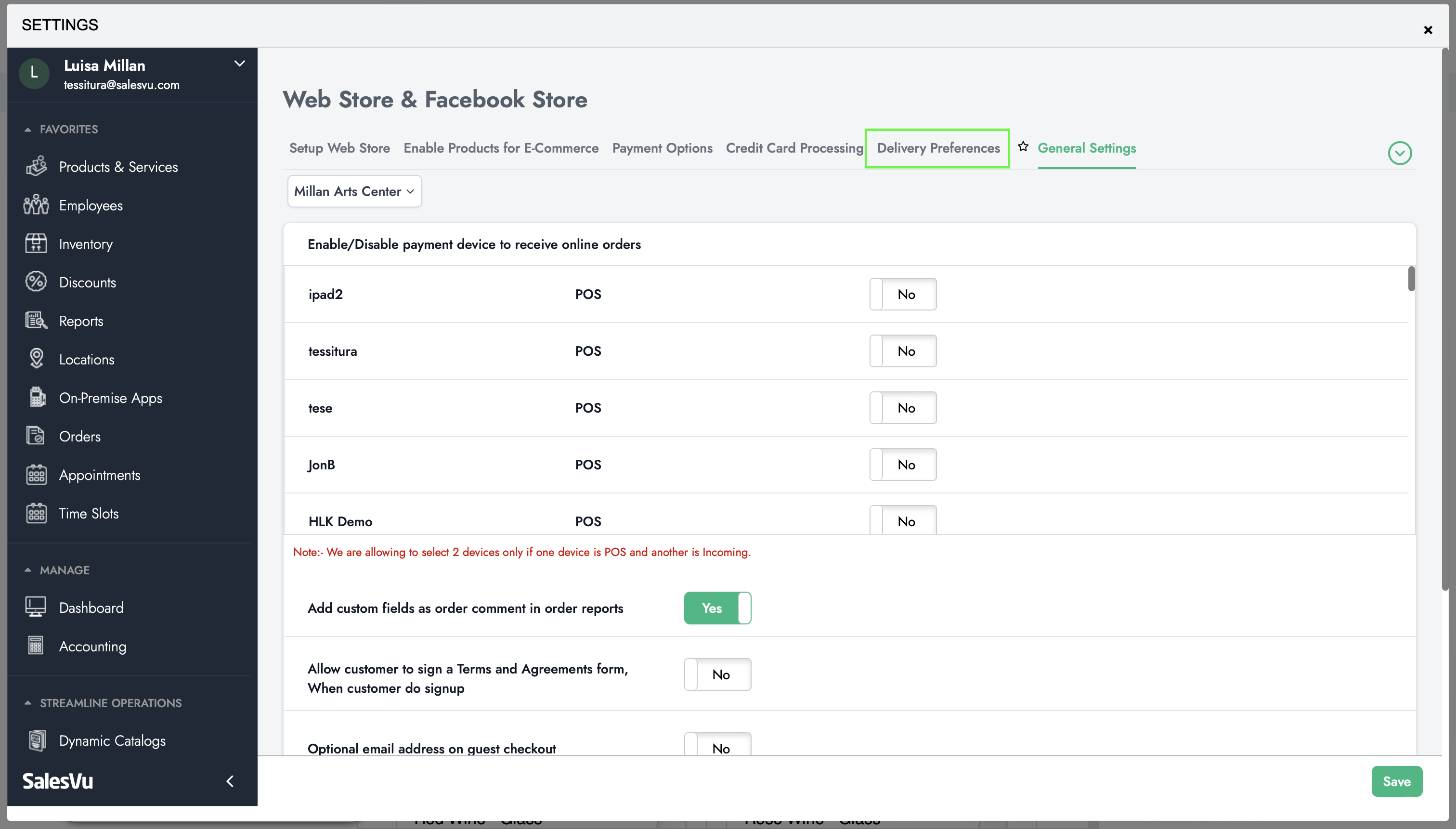Expand the Millan Arts Center dropdown
This screenshot has height=829, width=1456.
(x=354, y=191)
